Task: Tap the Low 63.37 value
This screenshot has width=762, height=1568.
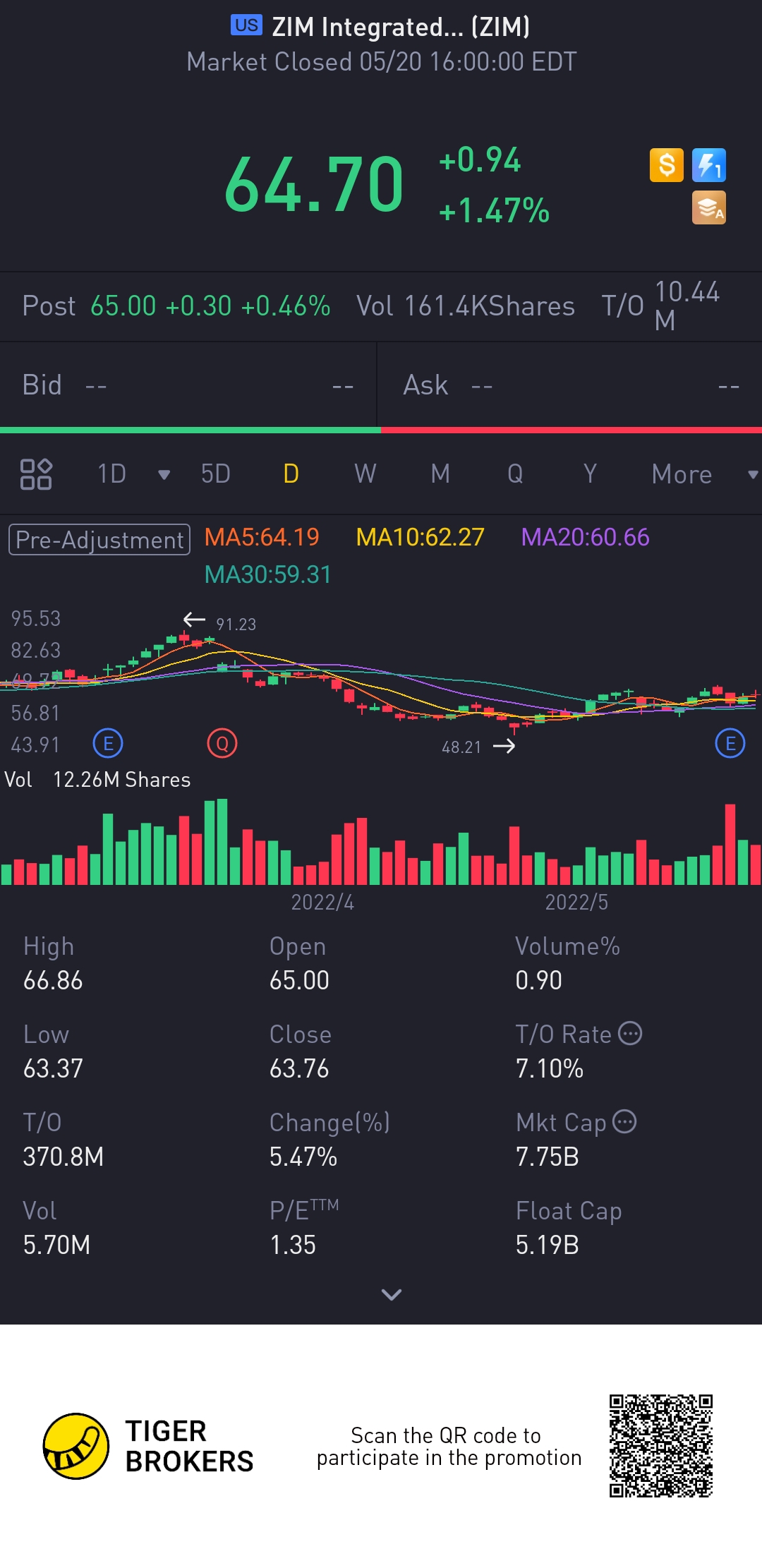Action: coord(53,1068)
